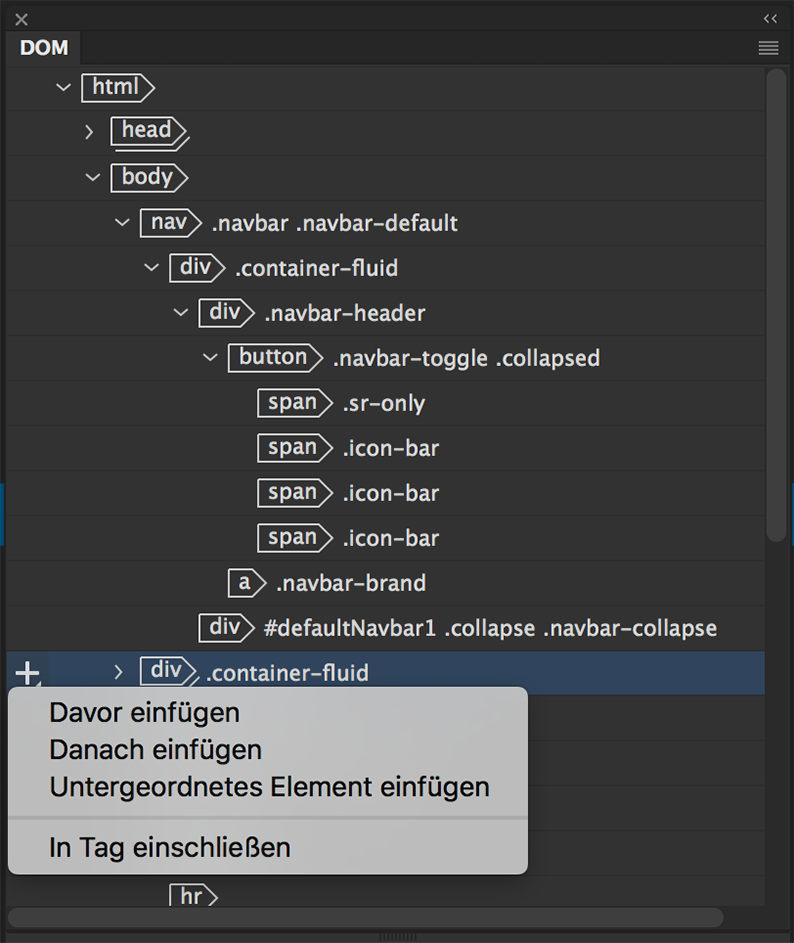Select 'In Tag einschließen' option
This screenshot has height=943, width=794.
(x=170, y=848)
